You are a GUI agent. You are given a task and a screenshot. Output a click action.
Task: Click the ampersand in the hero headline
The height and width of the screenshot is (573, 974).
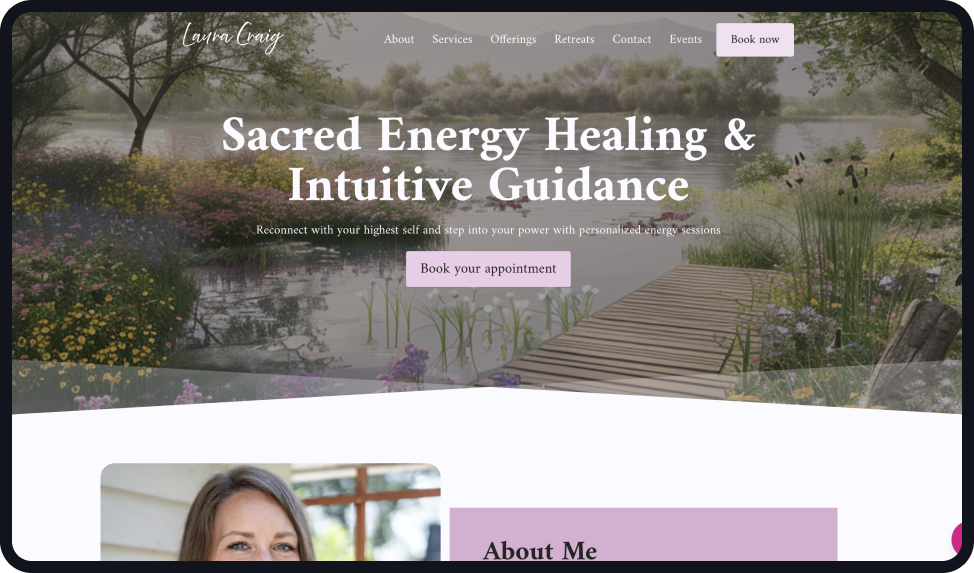739,135
